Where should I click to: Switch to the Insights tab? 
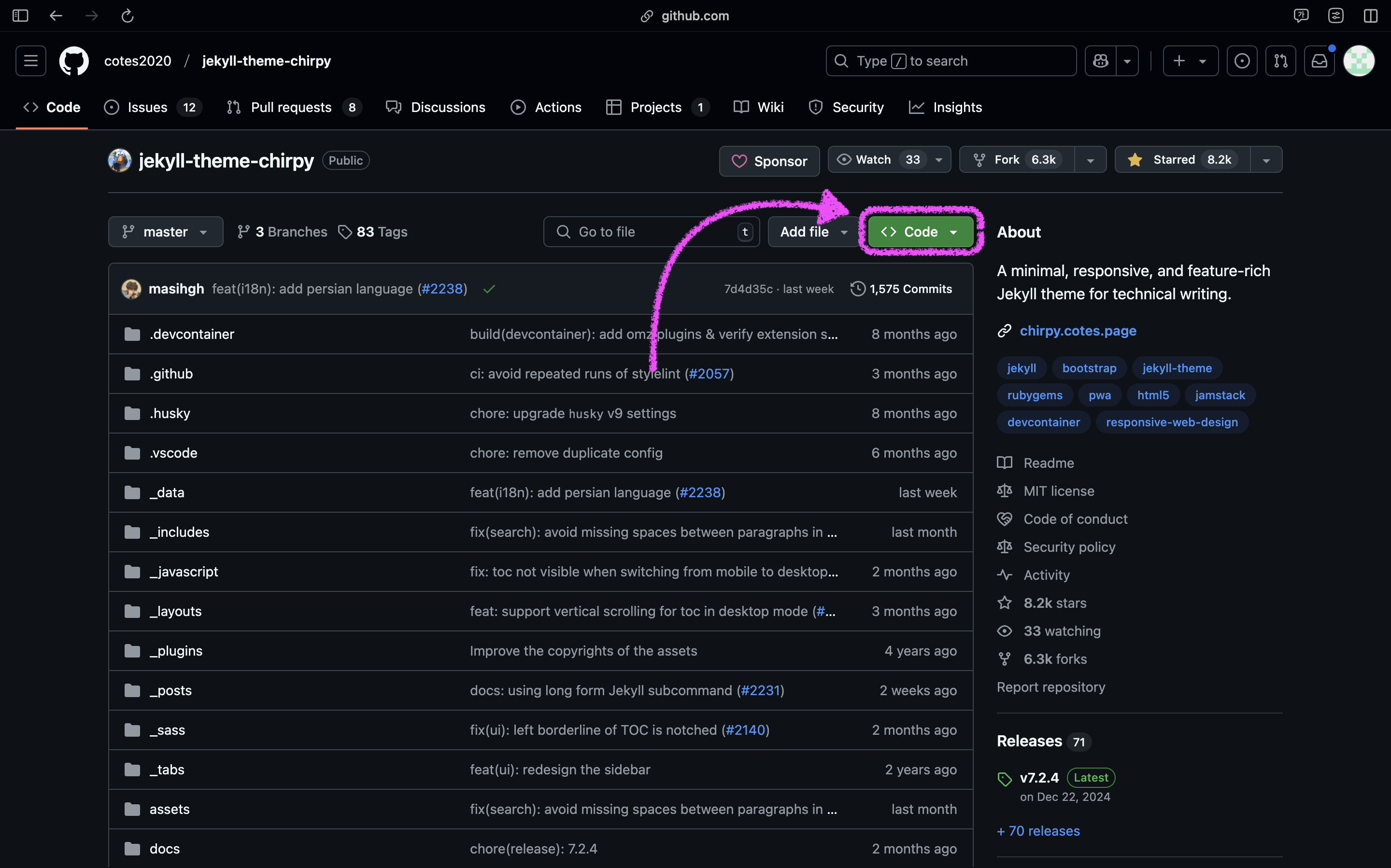coord(945,107)
